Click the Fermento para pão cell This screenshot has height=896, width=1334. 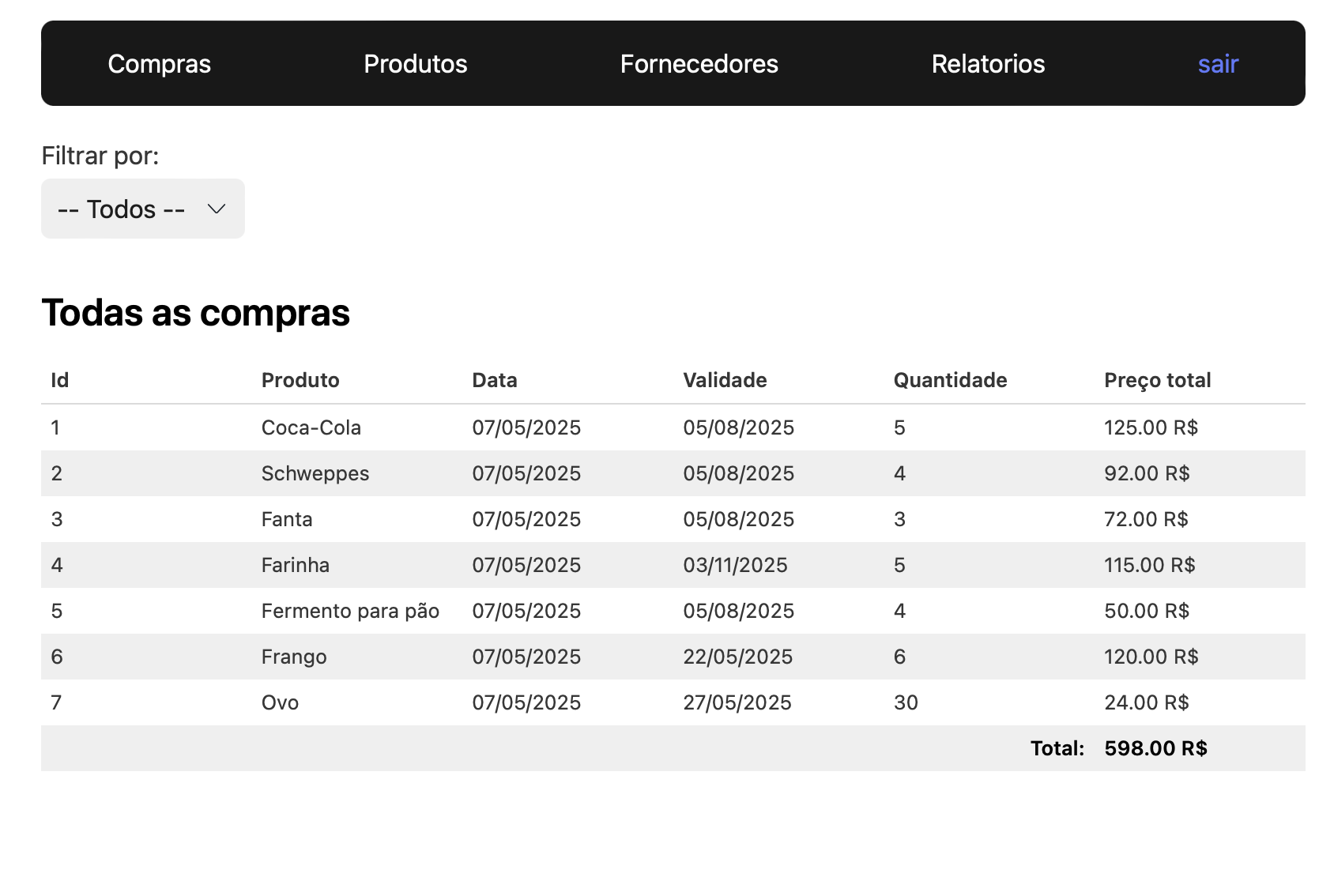350,611
